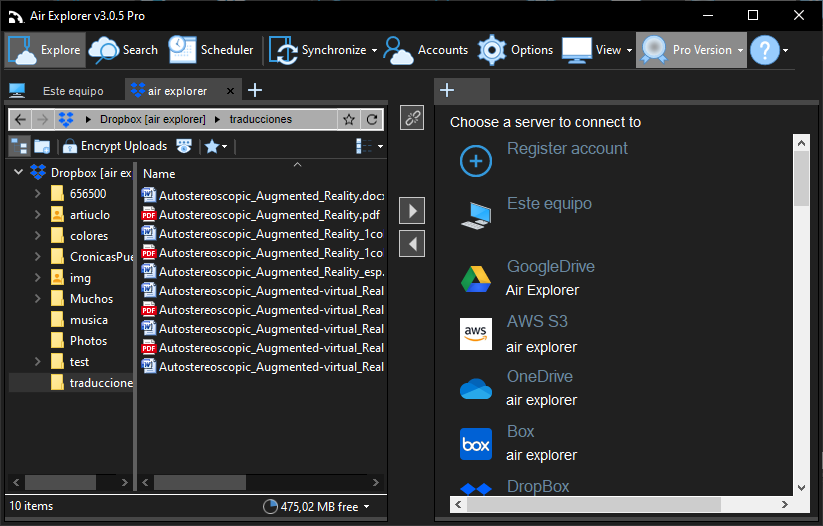
Task: Select Autostereoscopic_Augmented_Reality.docx file
Action: [x=263, y=196]
